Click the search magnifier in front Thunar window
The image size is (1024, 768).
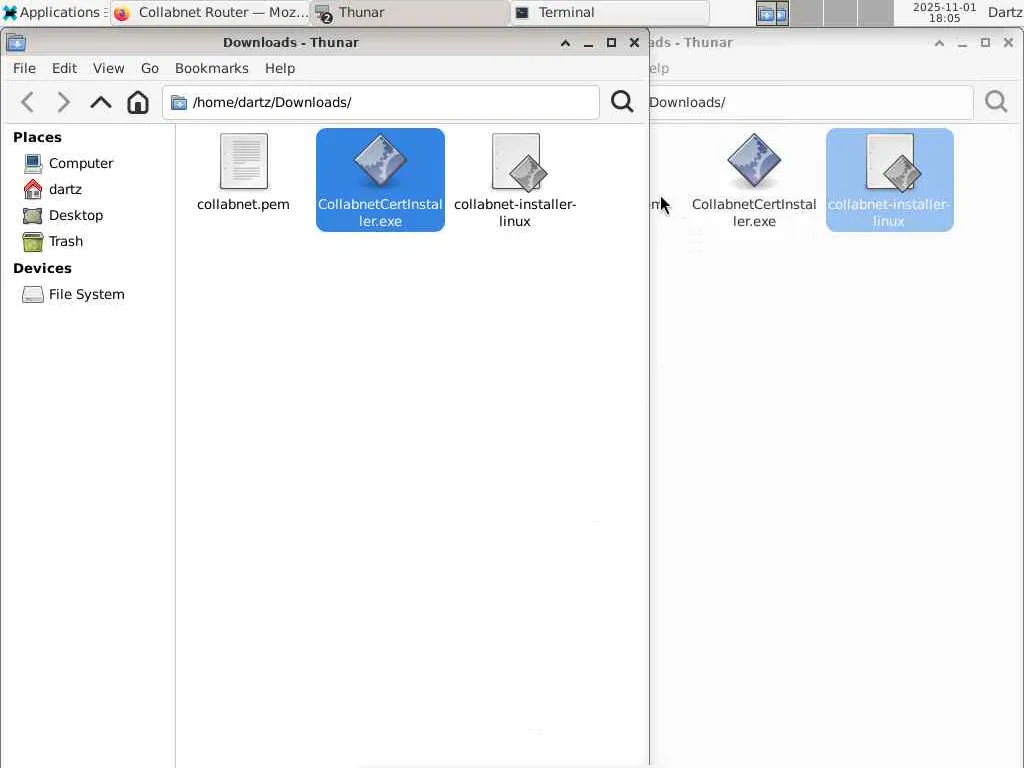[x=622, y=101]
